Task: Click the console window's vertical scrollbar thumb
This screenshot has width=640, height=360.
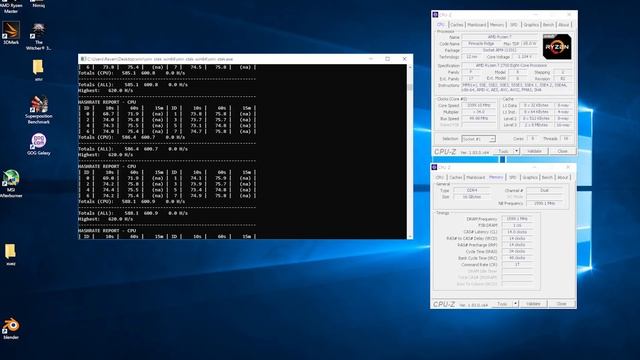Action: click(410, 87)
